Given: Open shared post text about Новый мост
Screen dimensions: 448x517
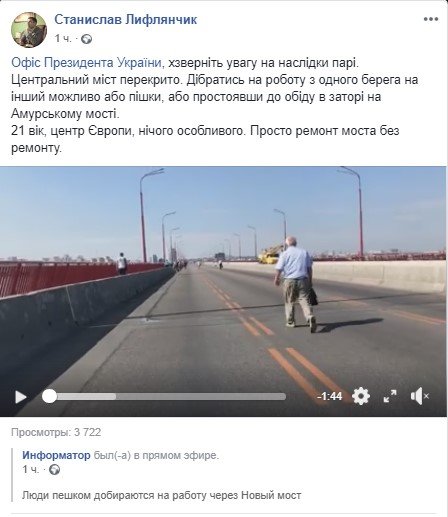Looking at the screenshot, I should (161, 495).
